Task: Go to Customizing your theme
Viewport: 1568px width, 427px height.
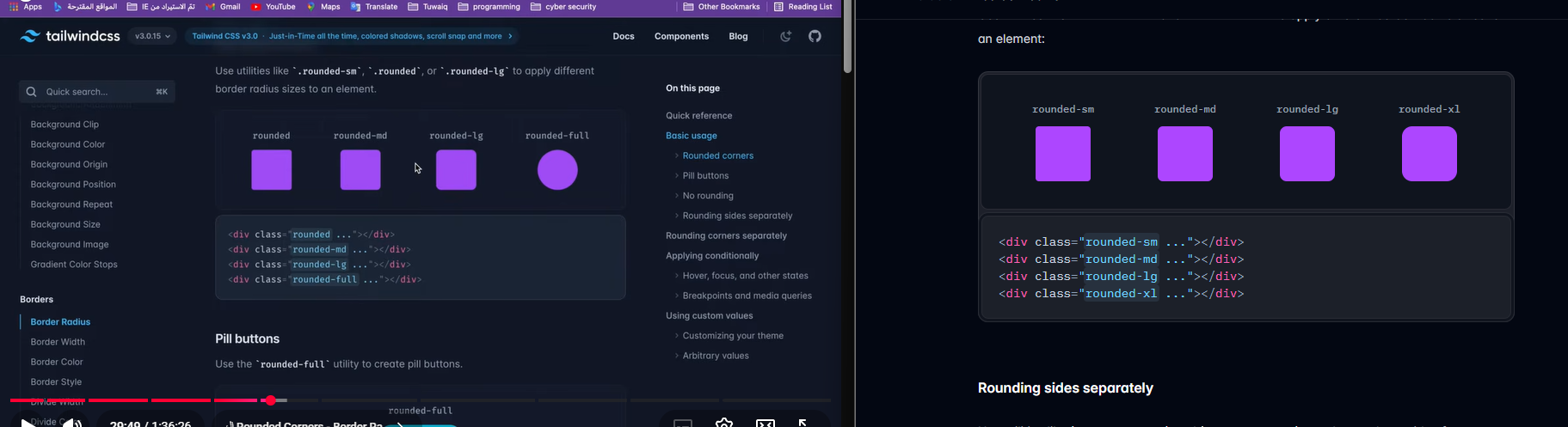Action: click(x=733, y=336)
